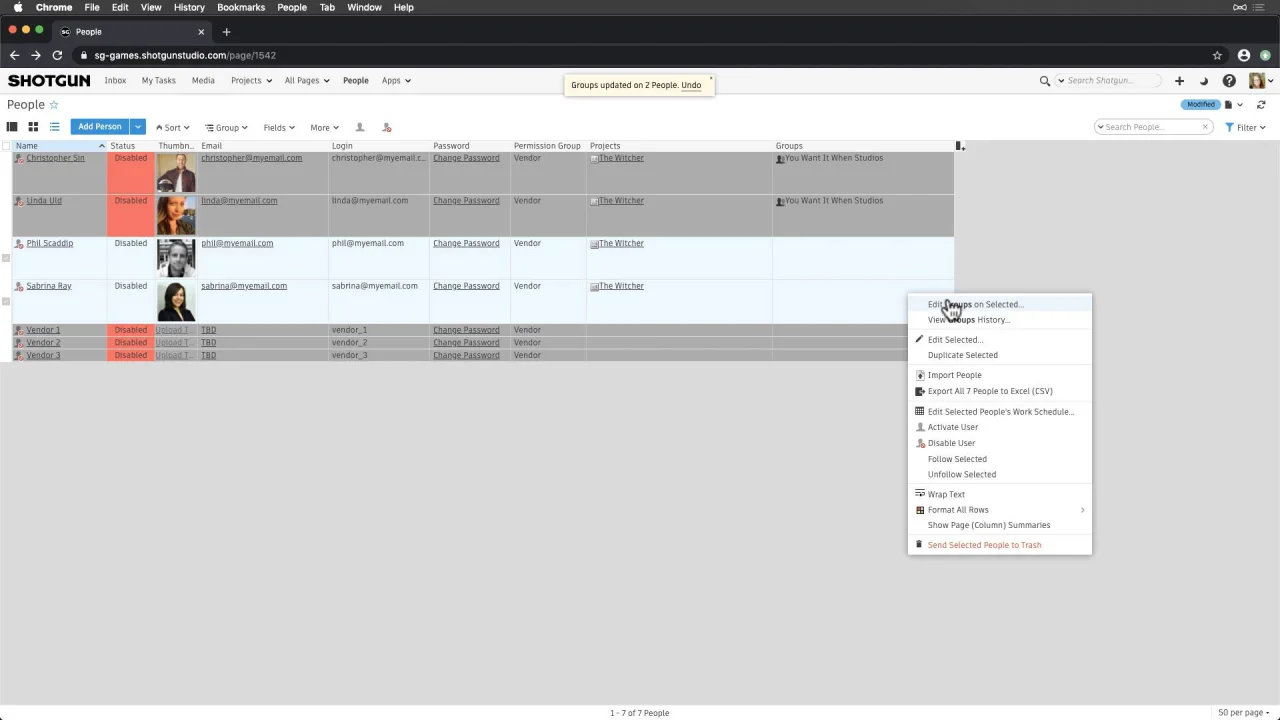Toggle checkbox for Phil Scaddip row
The height and width of the screenshot is (720, 1280).
coord(6,258)
